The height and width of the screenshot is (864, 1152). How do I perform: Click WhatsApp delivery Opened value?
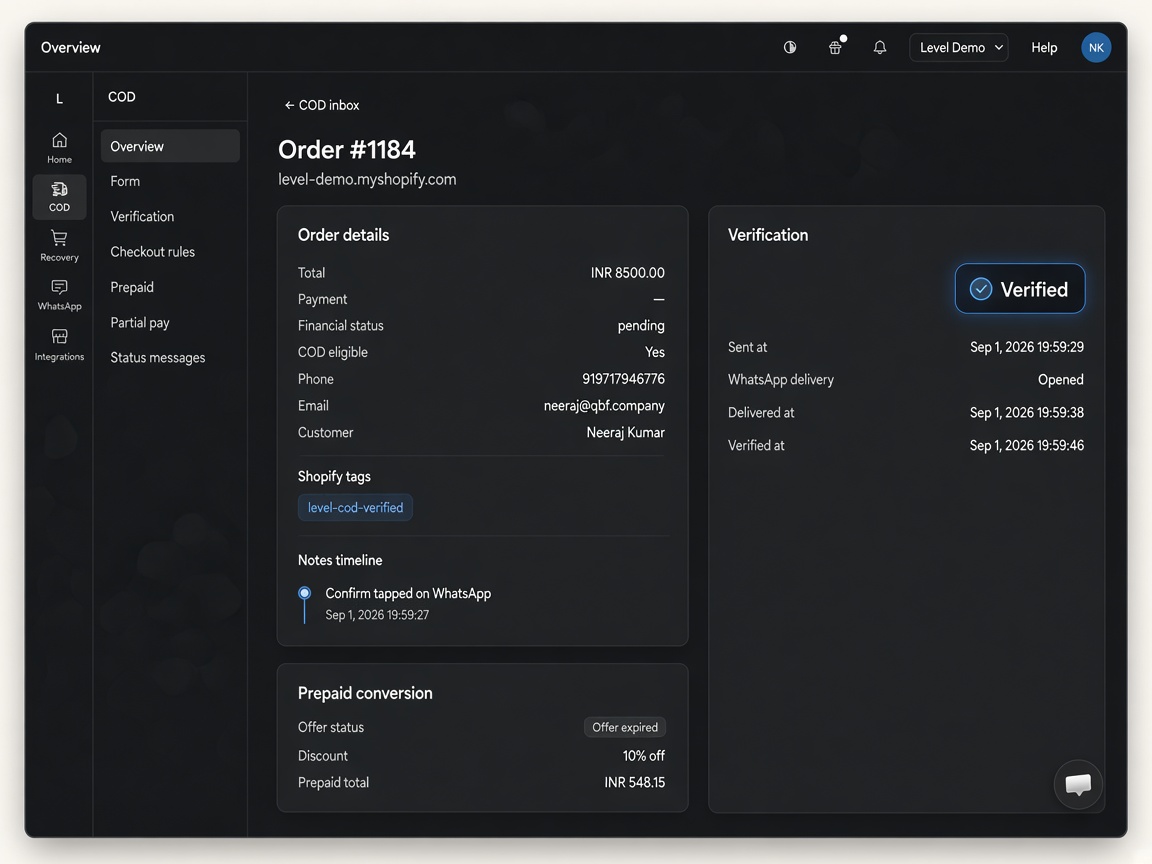coord(1060,380)
